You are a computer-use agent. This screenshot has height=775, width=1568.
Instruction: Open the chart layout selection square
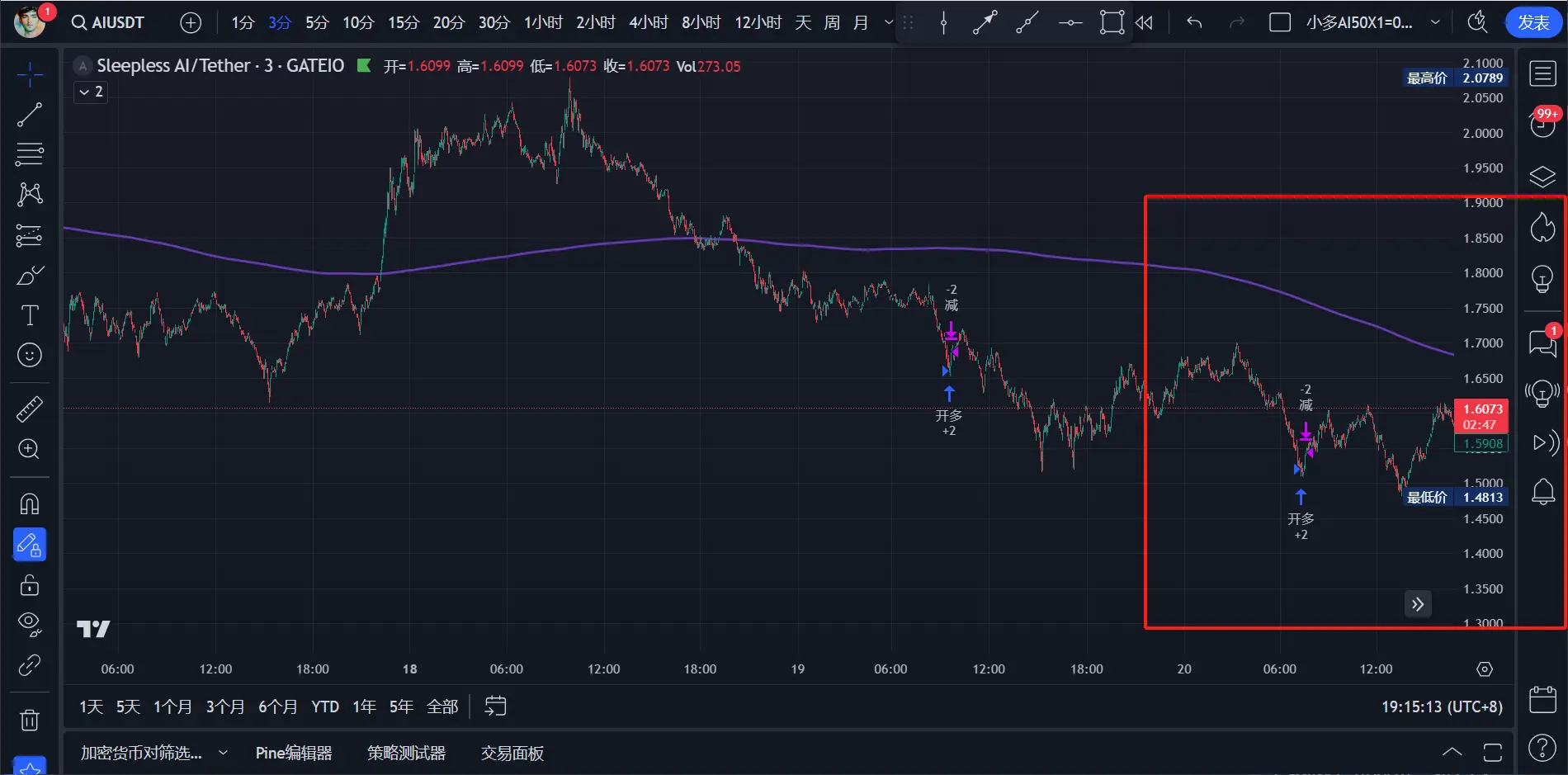[1280, 23]
